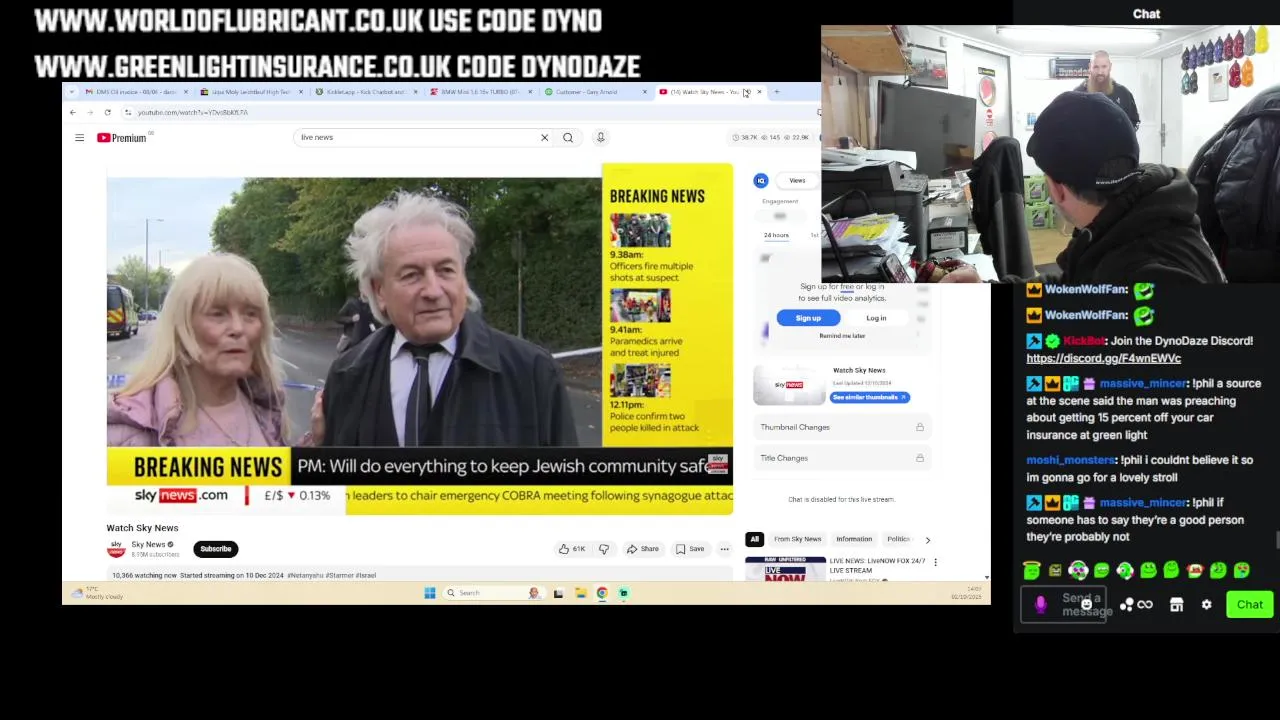Clear the 'live news' search text

coord(544,137)
